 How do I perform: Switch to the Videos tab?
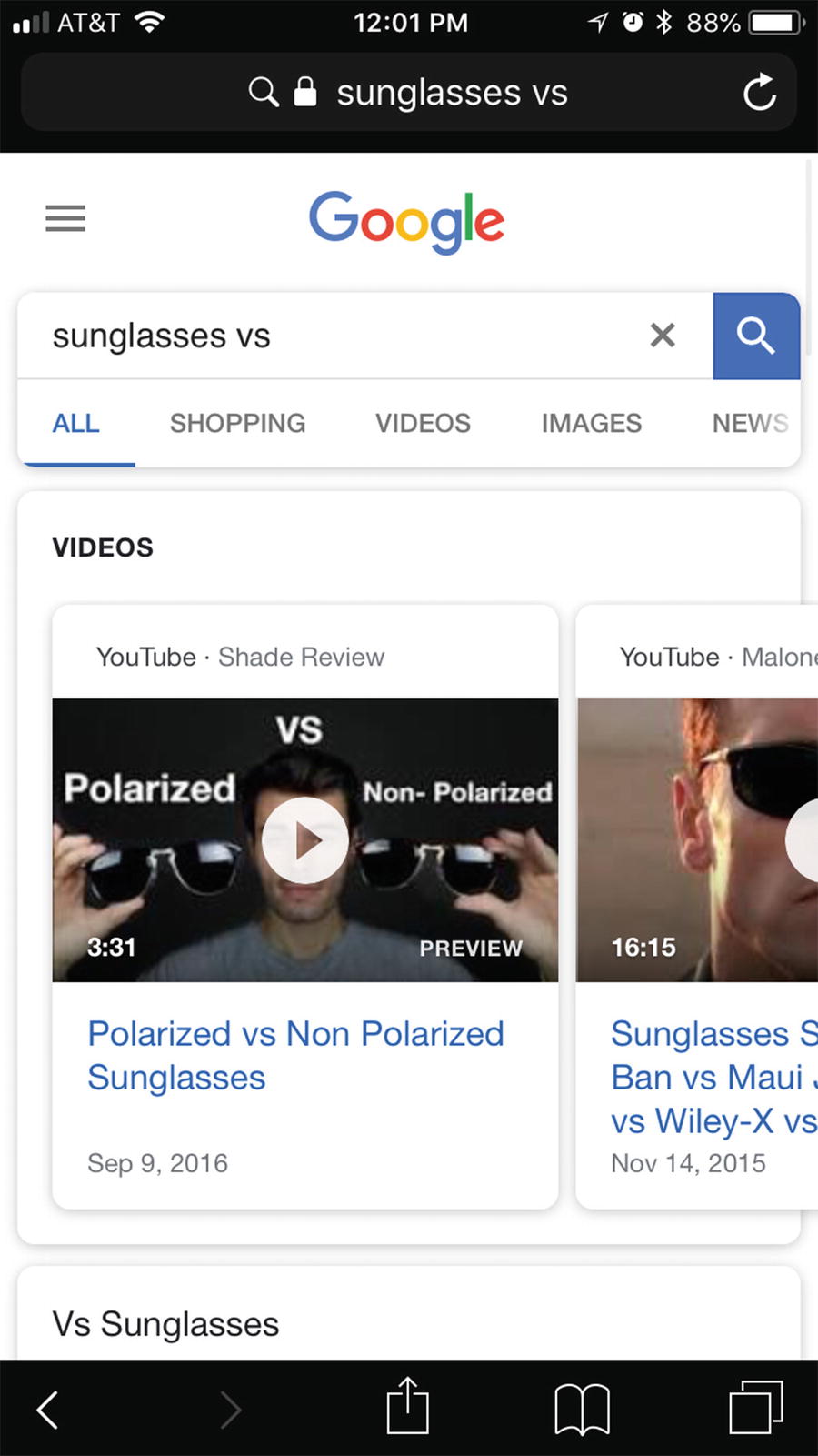tap(423, 423)
